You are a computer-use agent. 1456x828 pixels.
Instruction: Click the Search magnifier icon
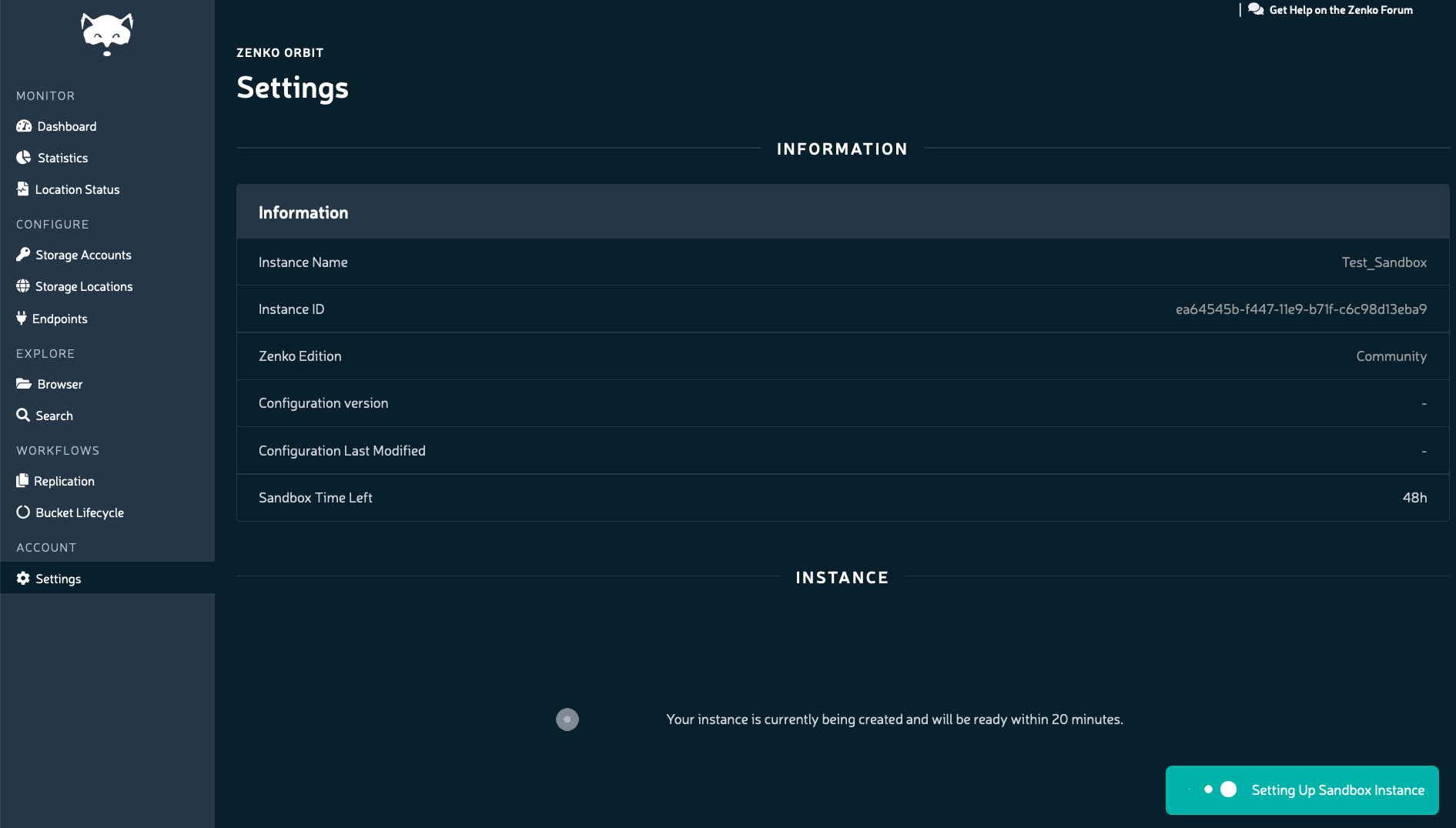(x=23, y=416)
